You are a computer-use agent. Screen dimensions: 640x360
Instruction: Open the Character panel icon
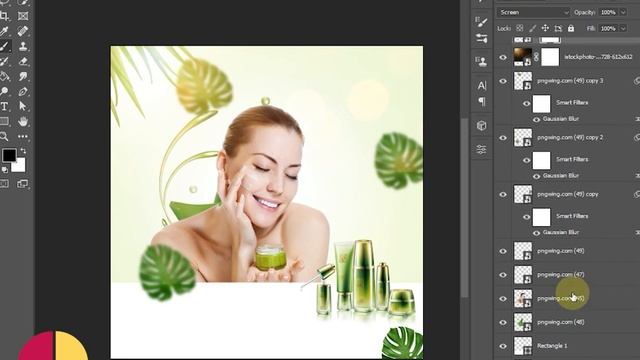click(x=482, y=85)
